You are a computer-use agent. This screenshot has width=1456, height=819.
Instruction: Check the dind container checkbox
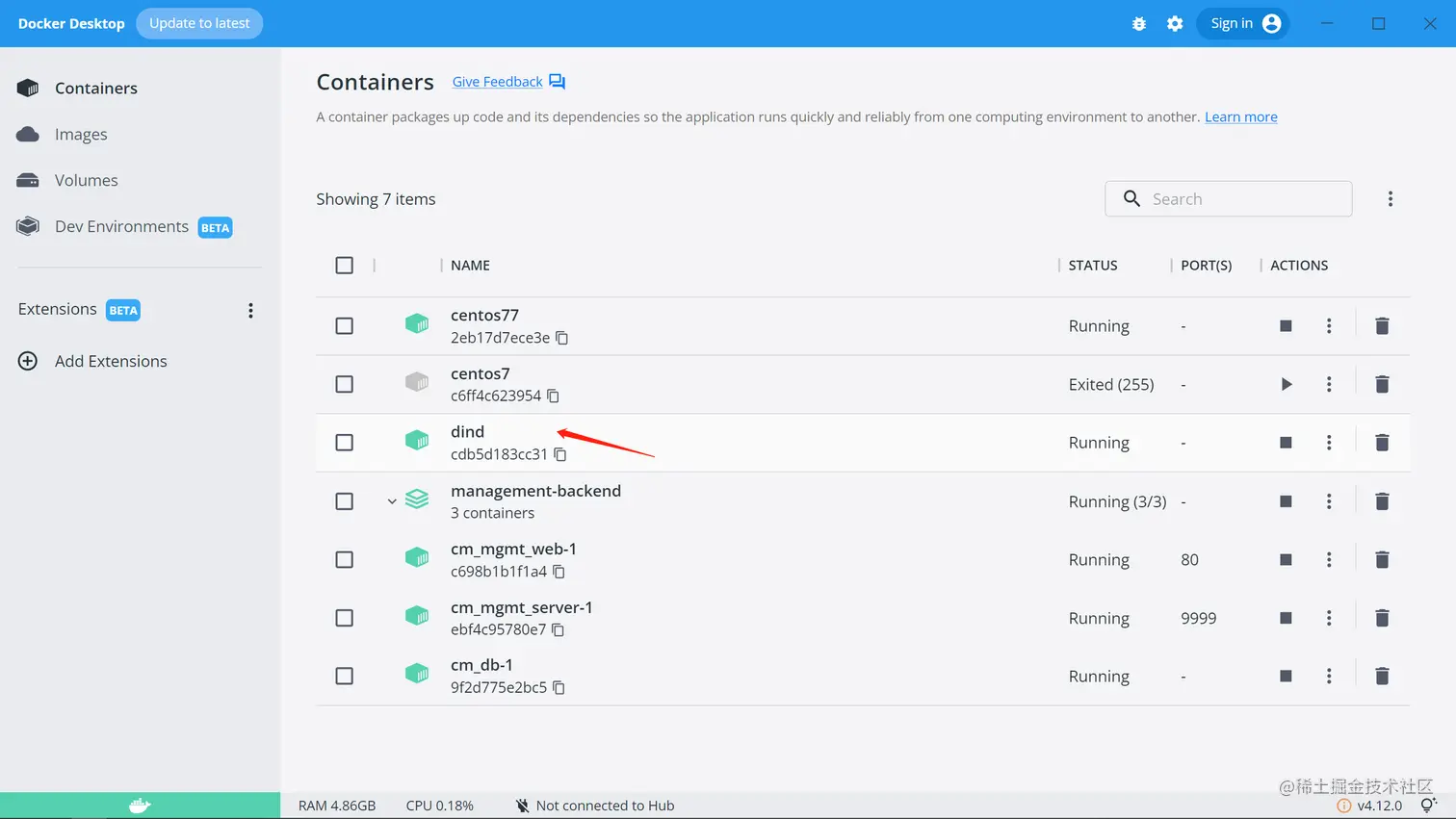[344, 443]
